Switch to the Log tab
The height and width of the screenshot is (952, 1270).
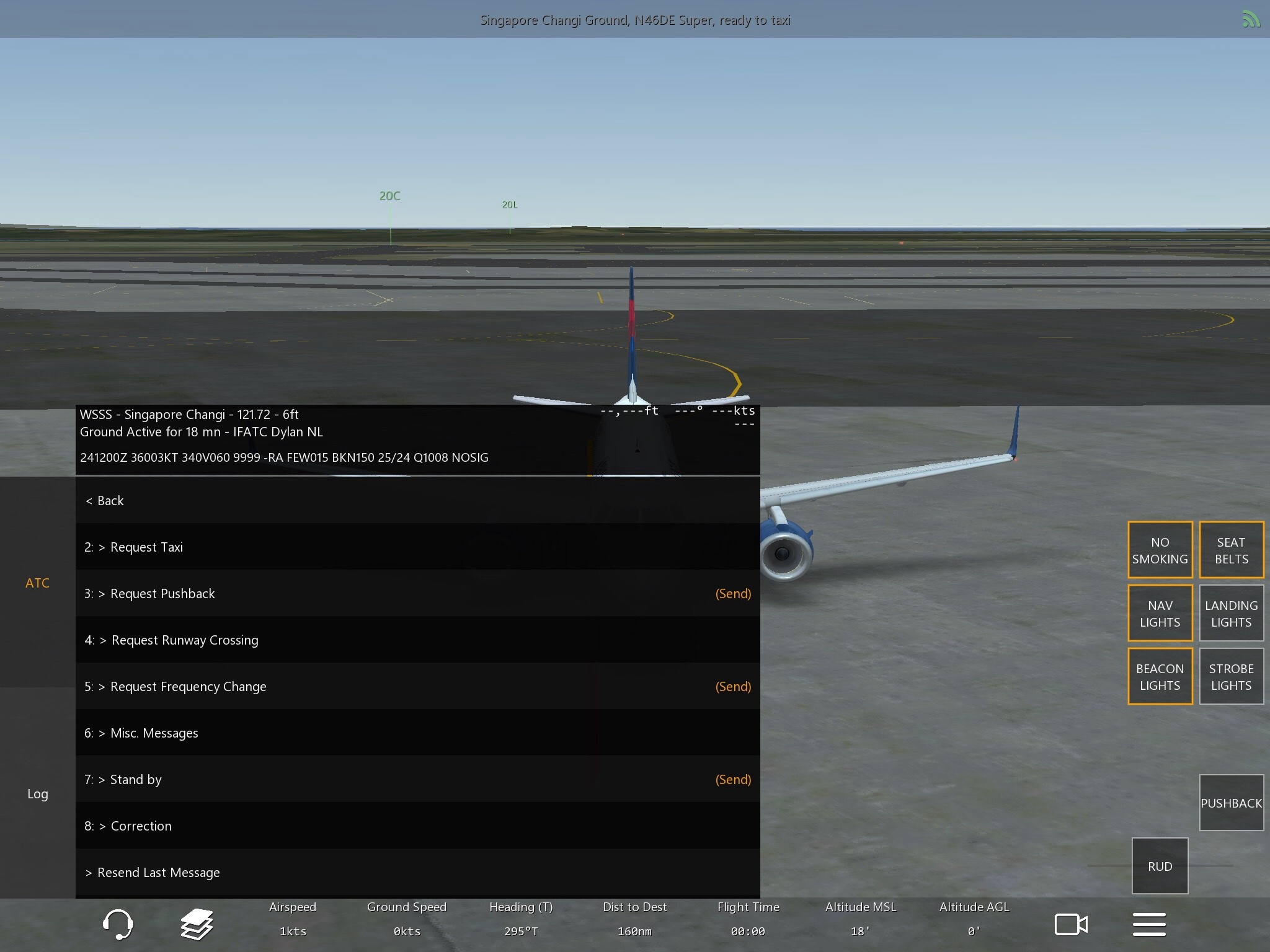(x=37, y=793)
